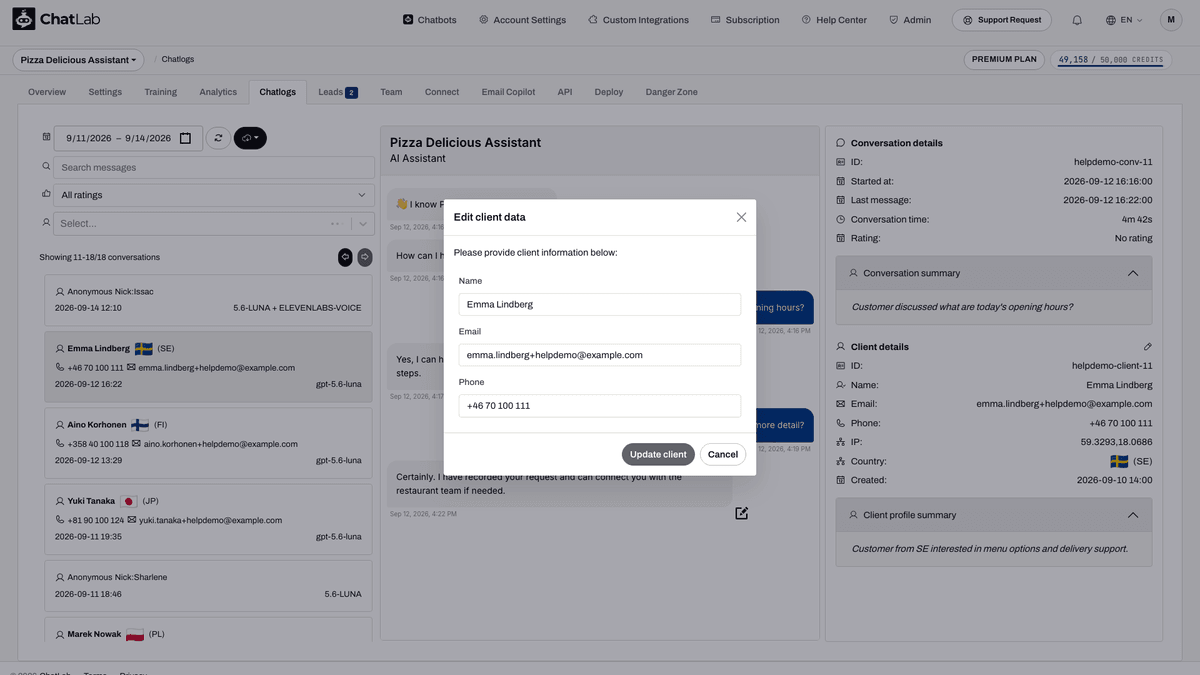Click phone icon in Emma Lindberg card
Viewport: 1200px width, 675px height.
pos(60,367)
